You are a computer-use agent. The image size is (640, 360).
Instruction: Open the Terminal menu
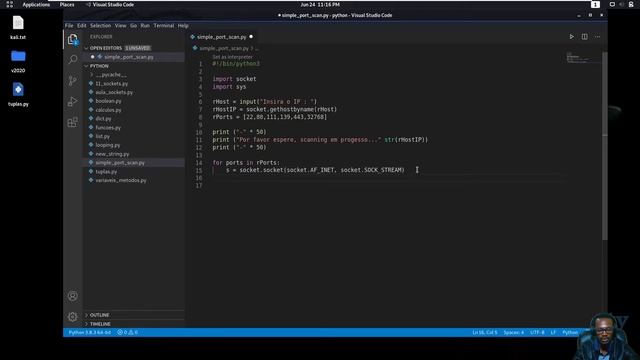[164, 25]
